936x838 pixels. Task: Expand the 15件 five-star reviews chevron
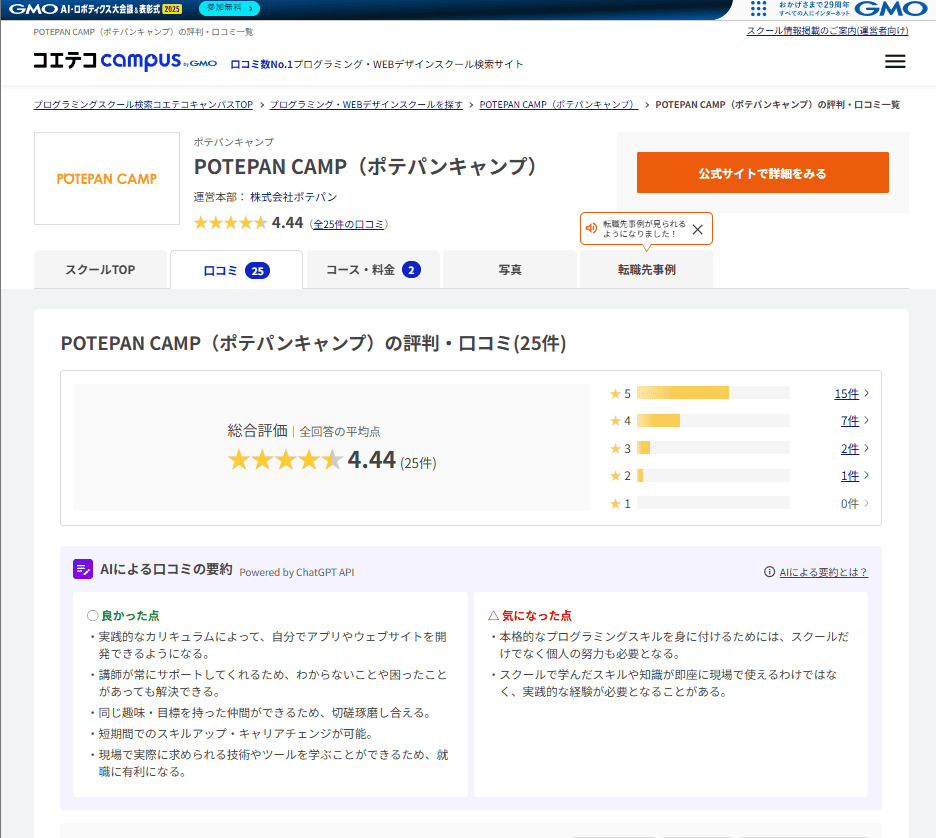(866, 393)
